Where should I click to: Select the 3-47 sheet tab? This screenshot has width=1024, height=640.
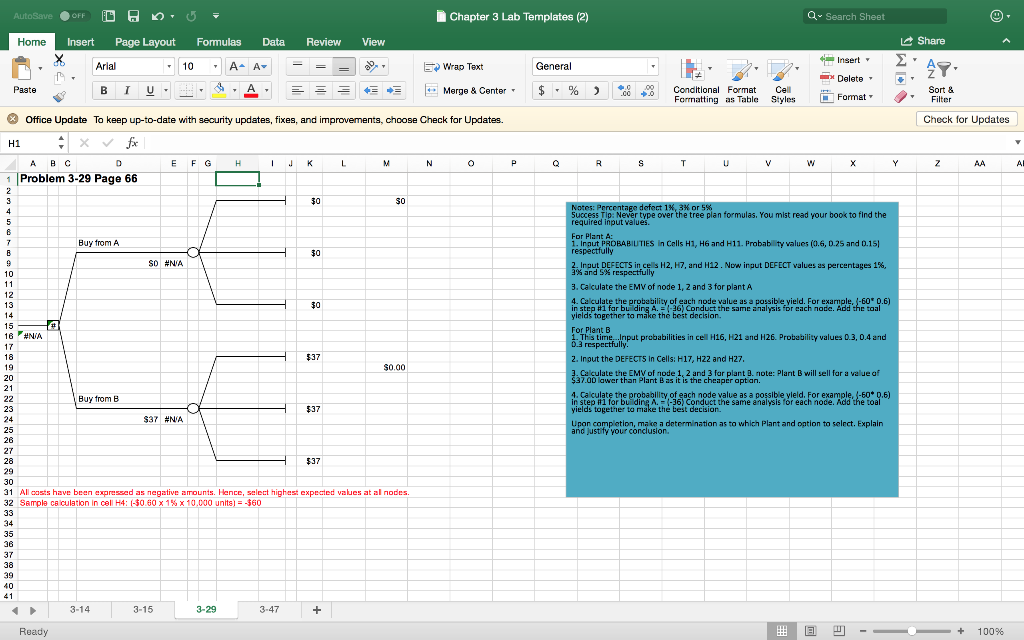[267, 609]
